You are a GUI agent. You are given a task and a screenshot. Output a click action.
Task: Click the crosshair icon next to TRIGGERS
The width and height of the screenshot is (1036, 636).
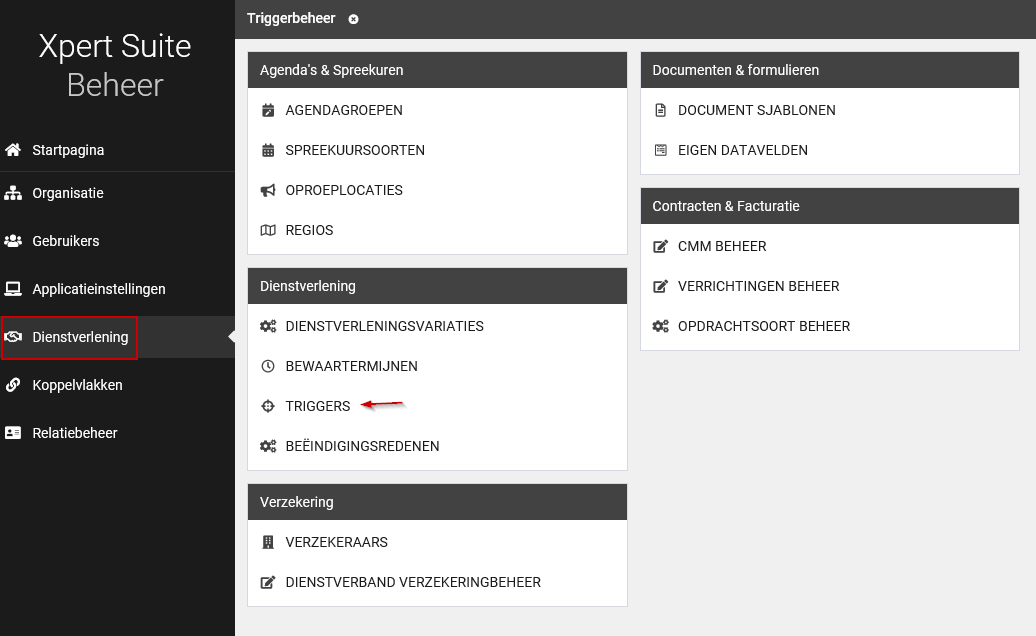pyautogui.click(x=268, y=406)
